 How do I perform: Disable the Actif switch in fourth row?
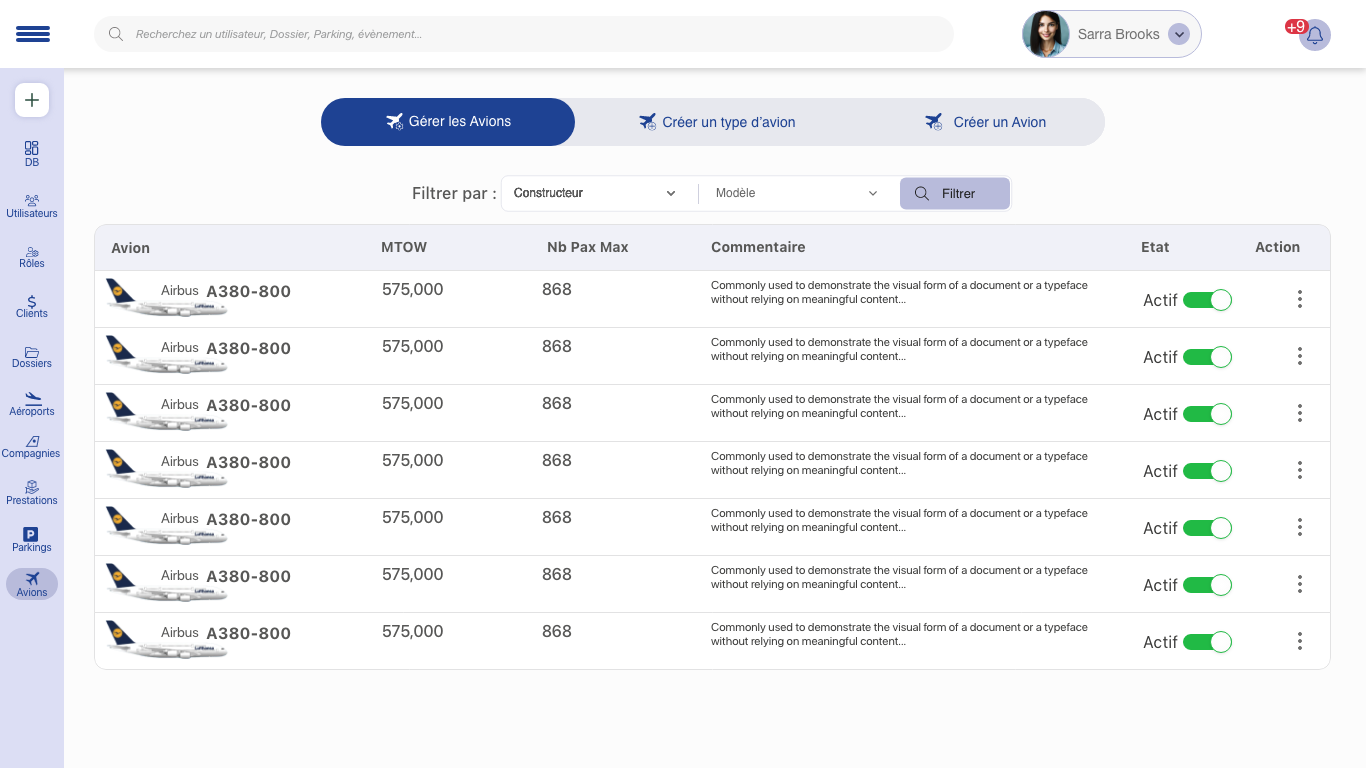(1207, 471)
